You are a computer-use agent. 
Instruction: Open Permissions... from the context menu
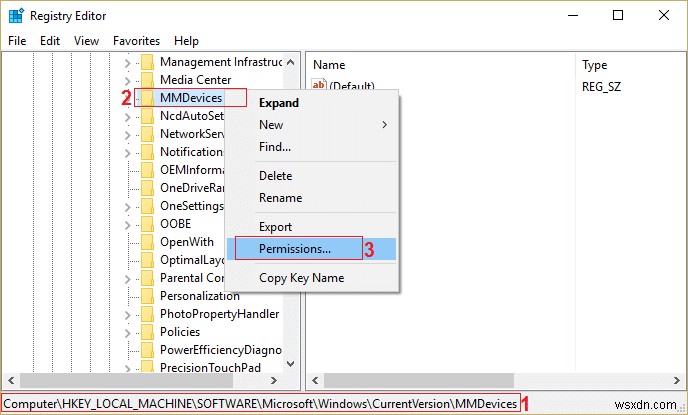click(312, 249)
